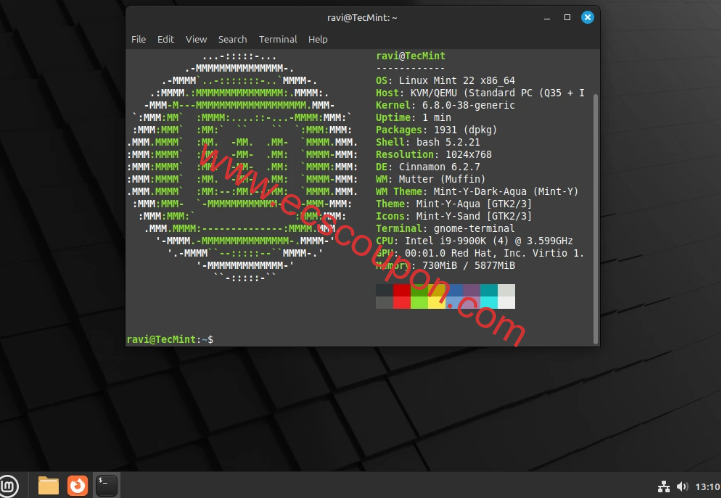Open the Edit menu

coord(166,40)
